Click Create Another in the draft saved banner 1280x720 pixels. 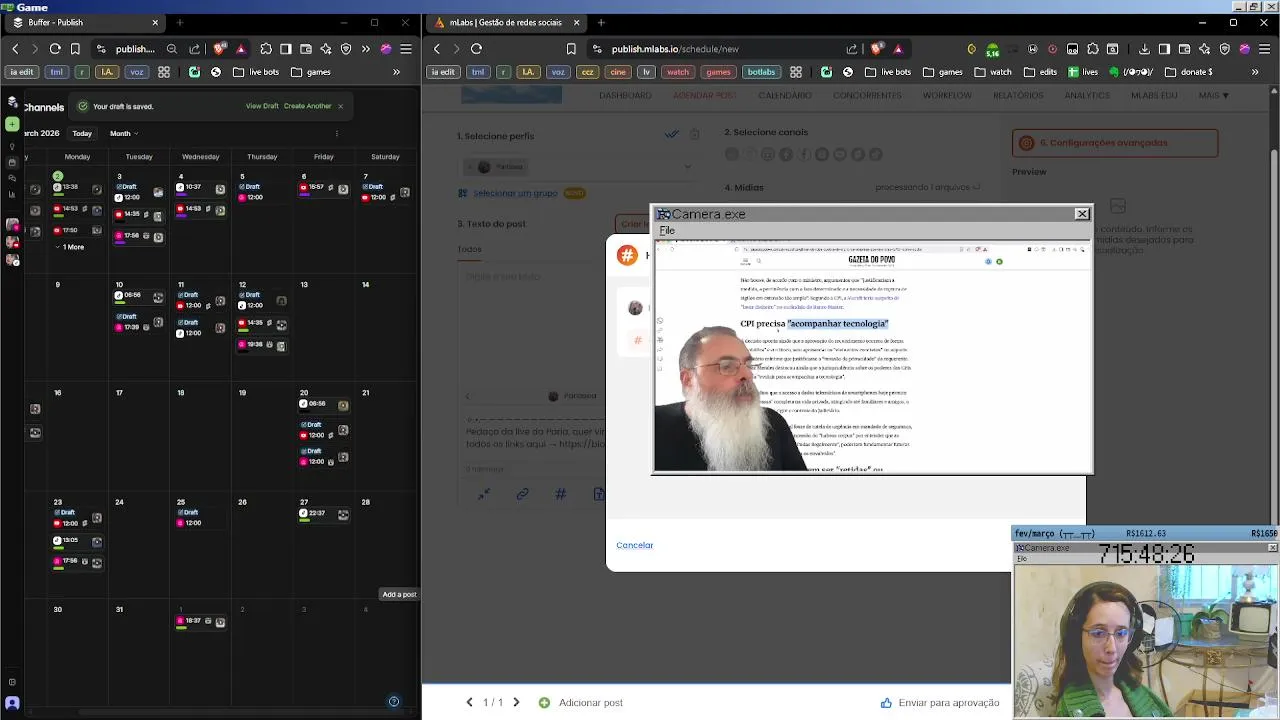coord(308,106)
